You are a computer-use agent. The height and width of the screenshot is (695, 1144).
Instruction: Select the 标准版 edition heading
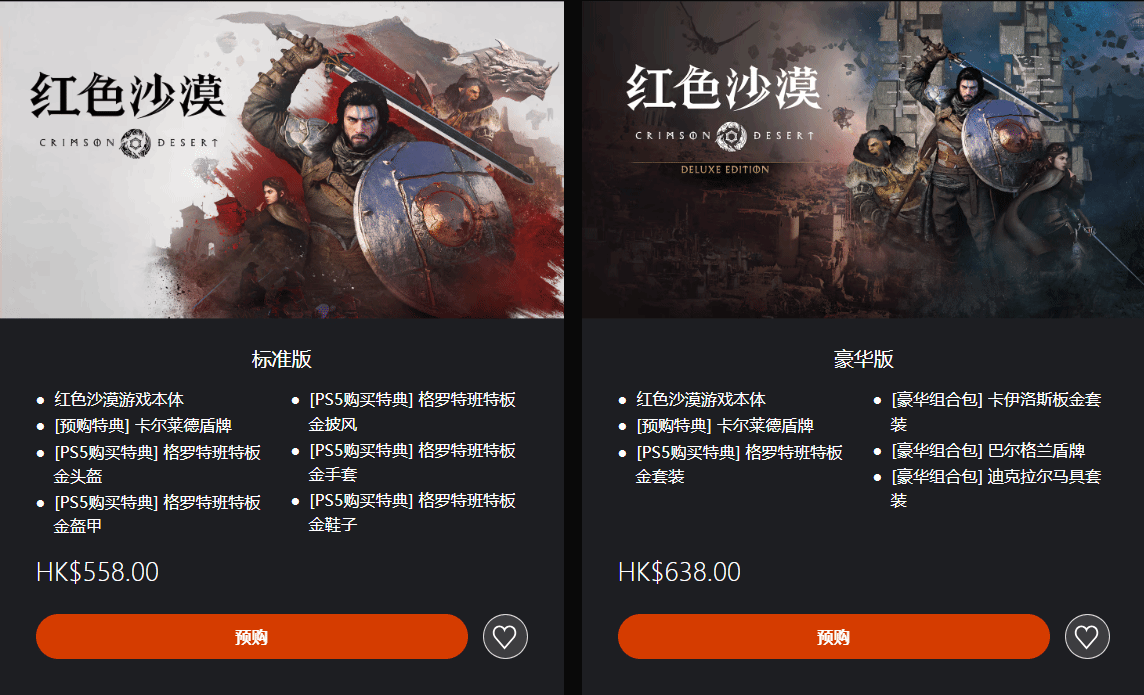pyautogui.click(x=282, y=359)
